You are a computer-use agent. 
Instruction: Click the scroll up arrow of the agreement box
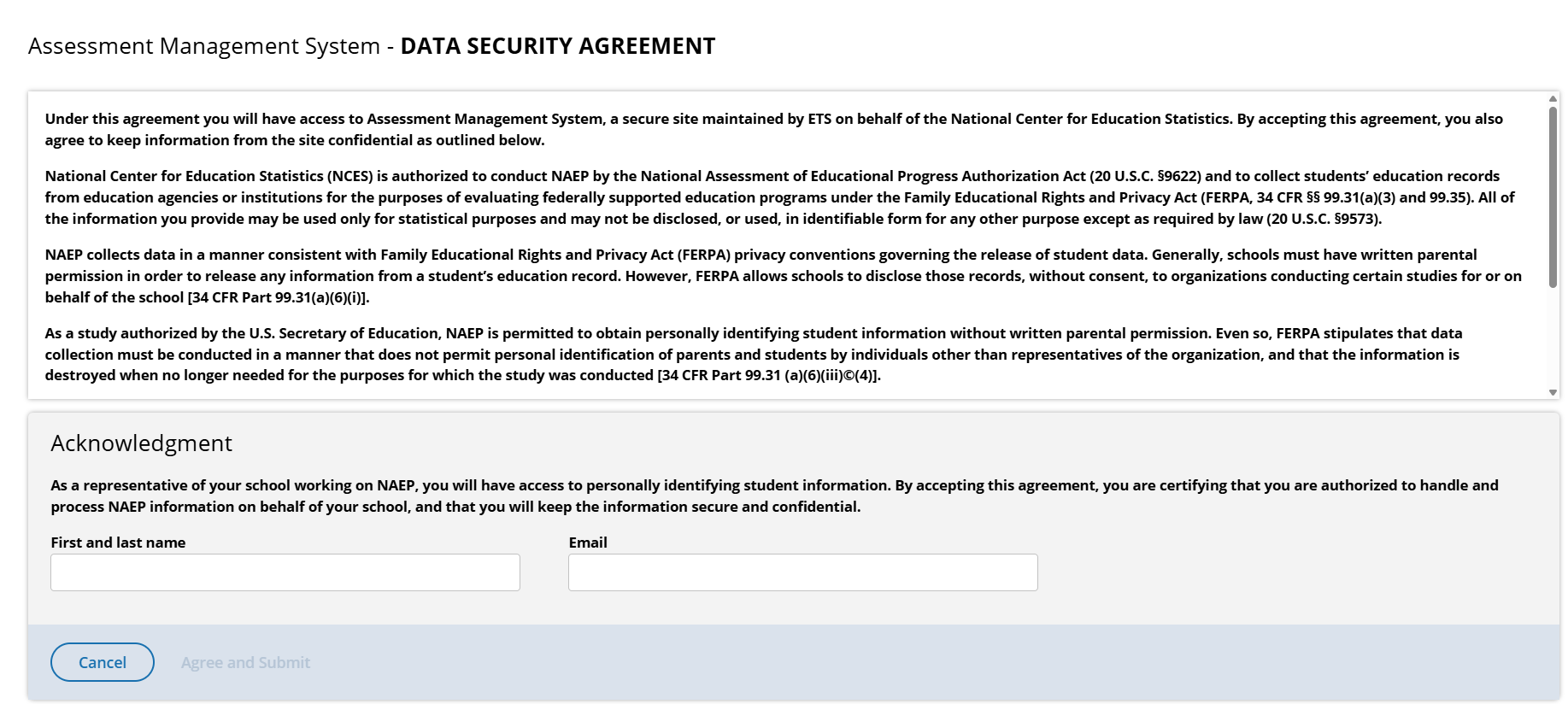point(1553,99)
